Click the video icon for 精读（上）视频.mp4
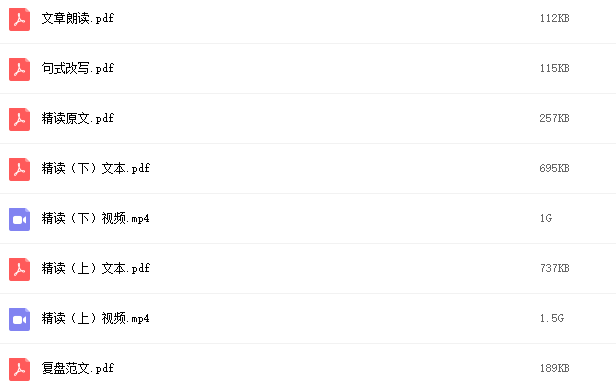616x386 pixels. coord(20,319)
